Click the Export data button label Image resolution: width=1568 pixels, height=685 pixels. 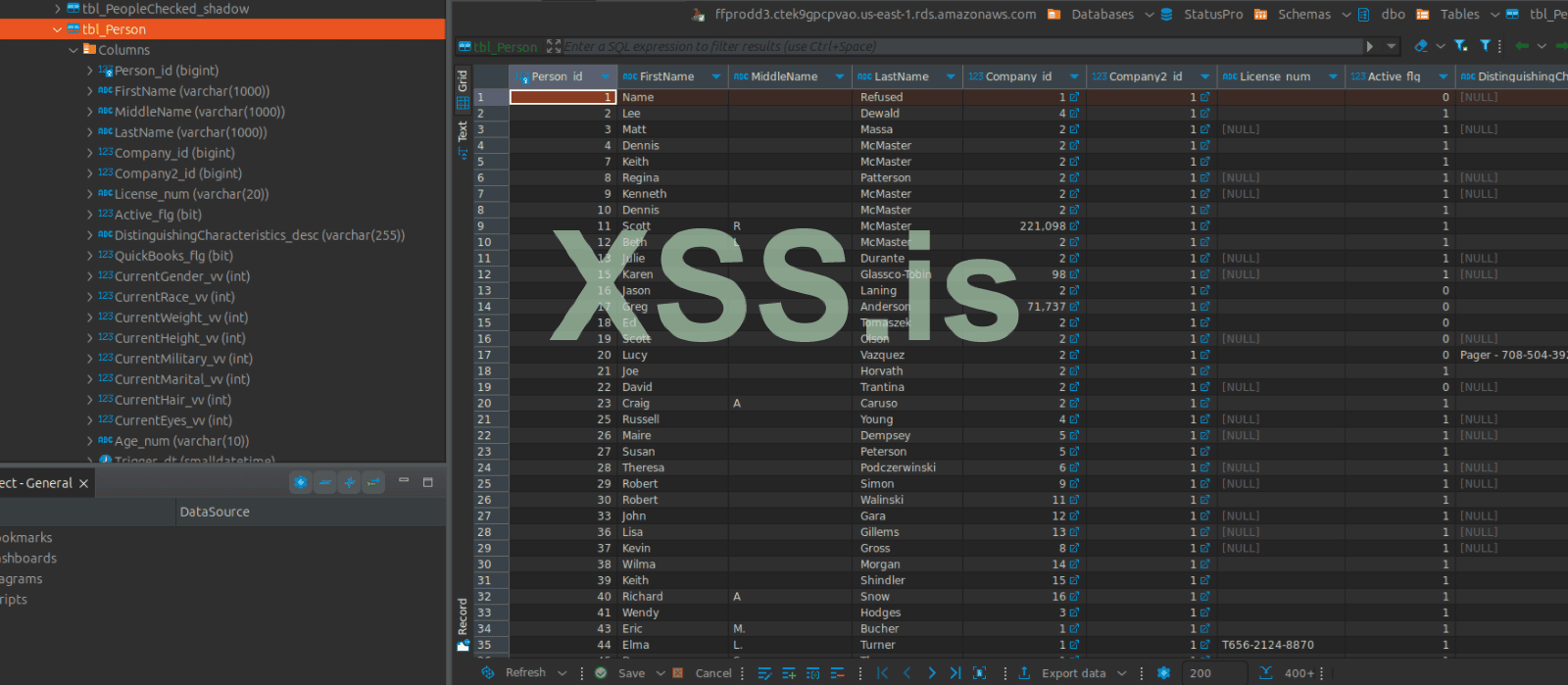point(1074,673)
